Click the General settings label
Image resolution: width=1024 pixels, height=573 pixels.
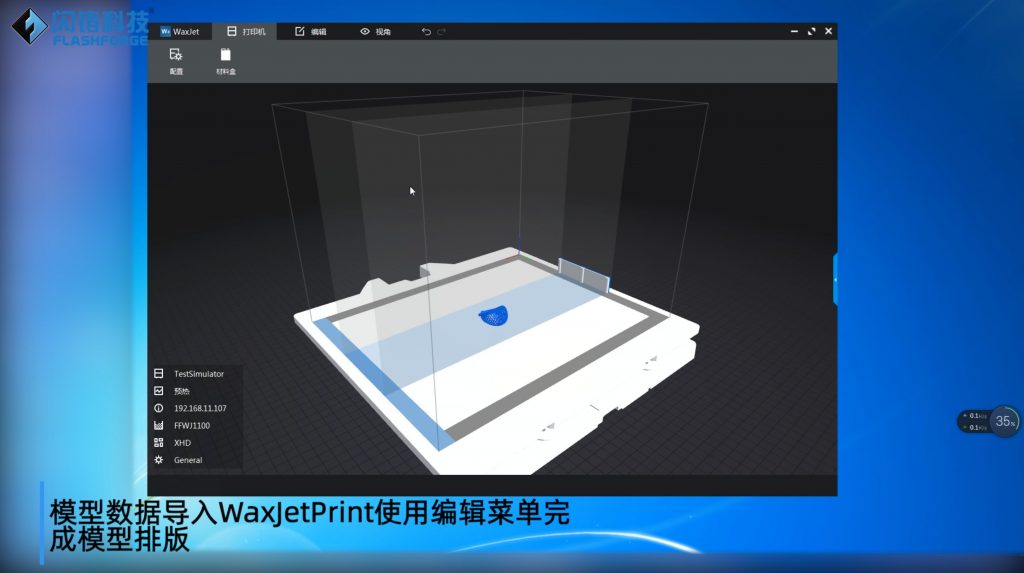[x=188, y=460]
